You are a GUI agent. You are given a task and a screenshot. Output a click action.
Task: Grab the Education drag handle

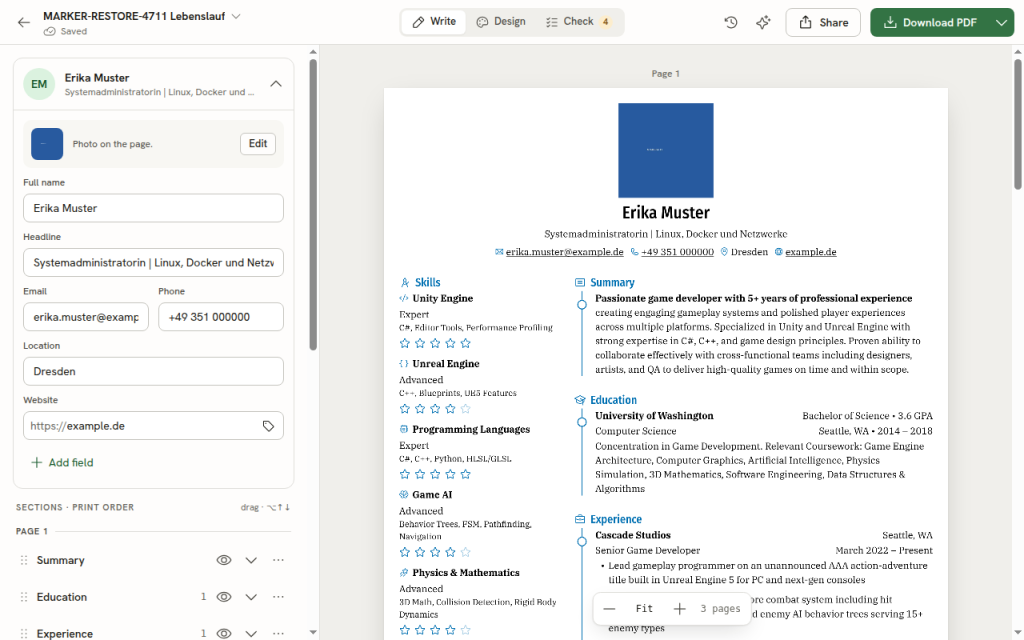pos(24,597)
